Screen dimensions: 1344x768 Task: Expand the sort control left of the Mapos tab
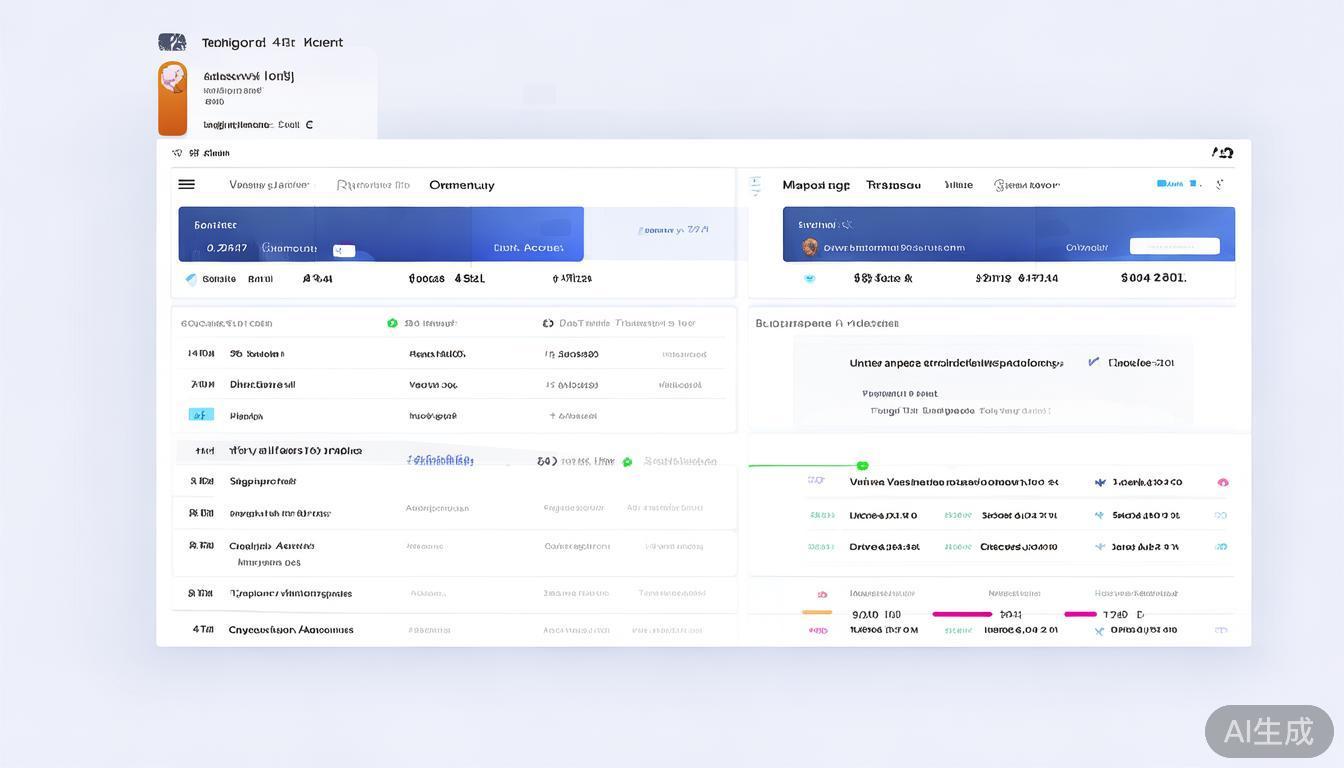click(755, 185)
